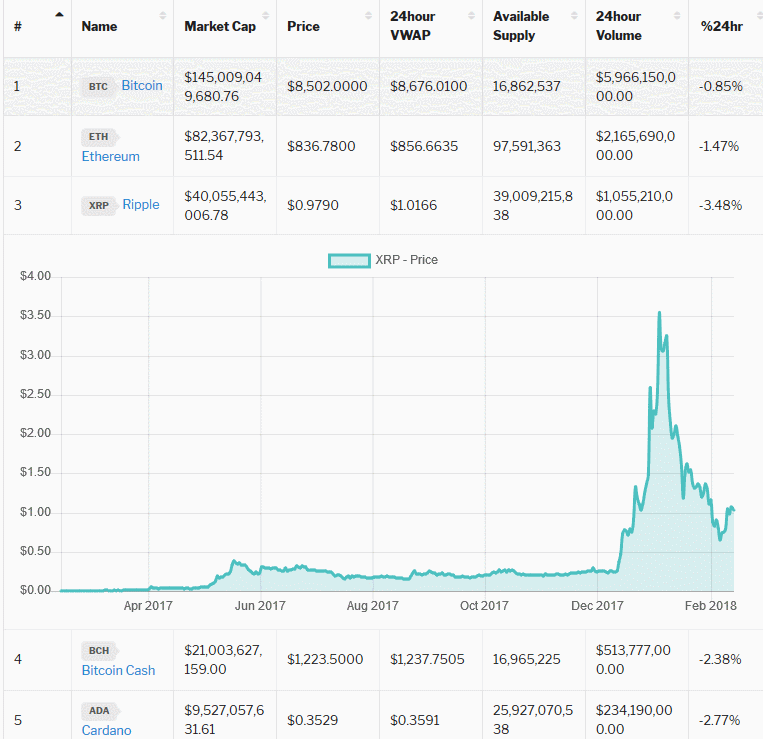The image size is (763, 739).
Task: Click Ripple 24hour volume $1,055,210,000.00
Action: click(x=635, y=206)
